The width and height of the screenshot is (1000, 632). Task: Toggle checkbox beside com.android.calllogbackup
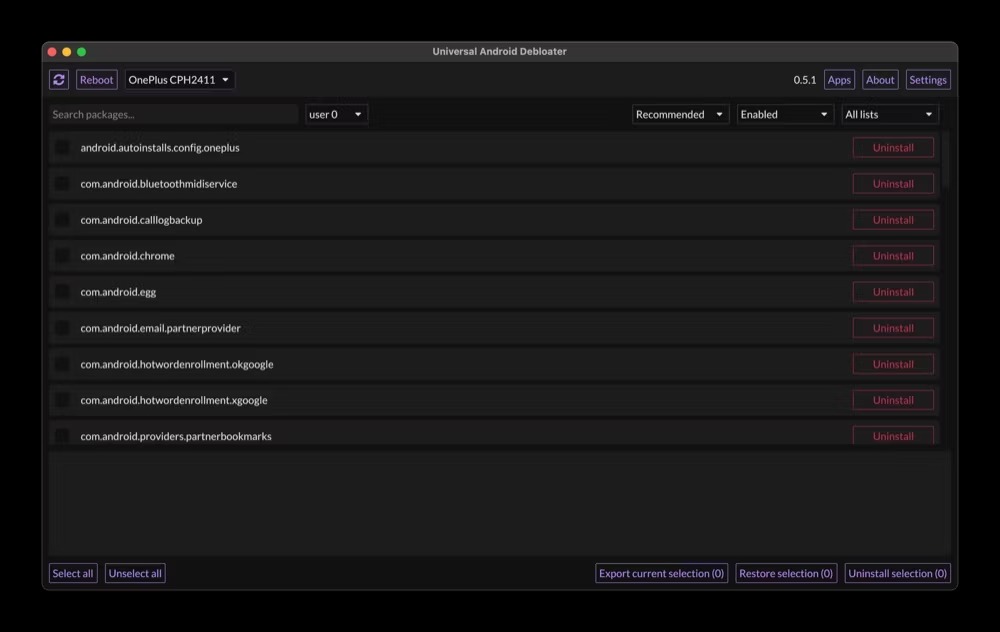tap(62, 220)
